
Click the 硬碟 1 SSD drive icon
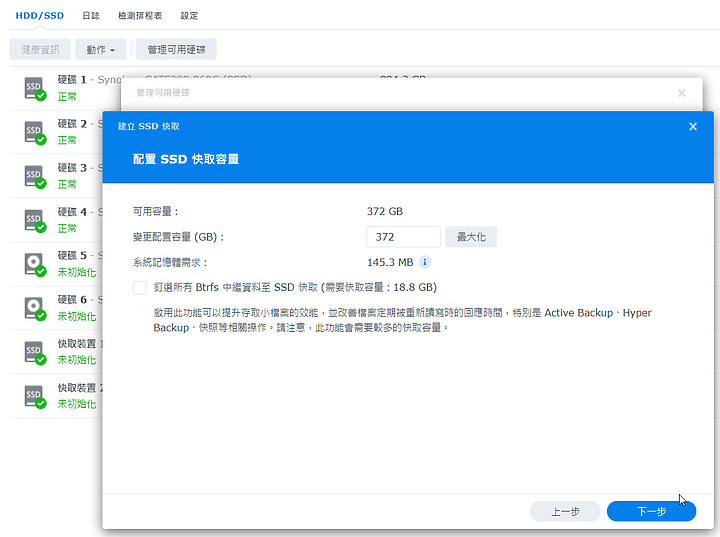pyautogui.click(x=35, y=88)
